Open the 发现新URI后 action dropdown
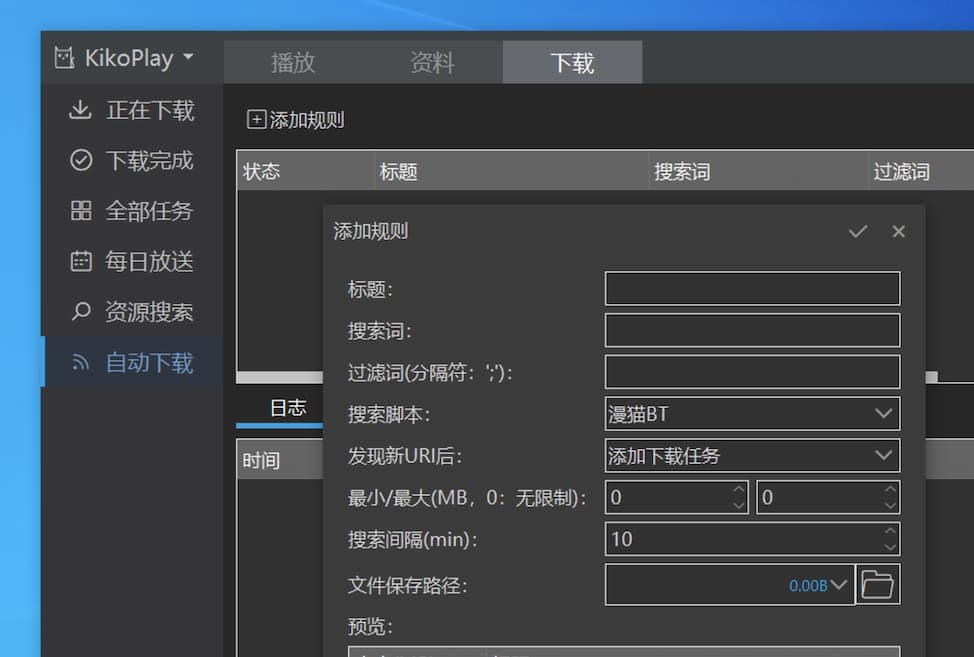This screenshot has width=974, height=657. (752, 455)
